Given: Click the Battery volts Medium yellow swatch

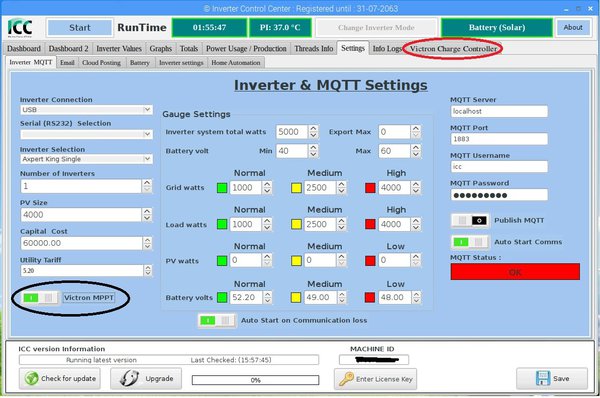Looking at the screenshot, I should coord(296,297).
